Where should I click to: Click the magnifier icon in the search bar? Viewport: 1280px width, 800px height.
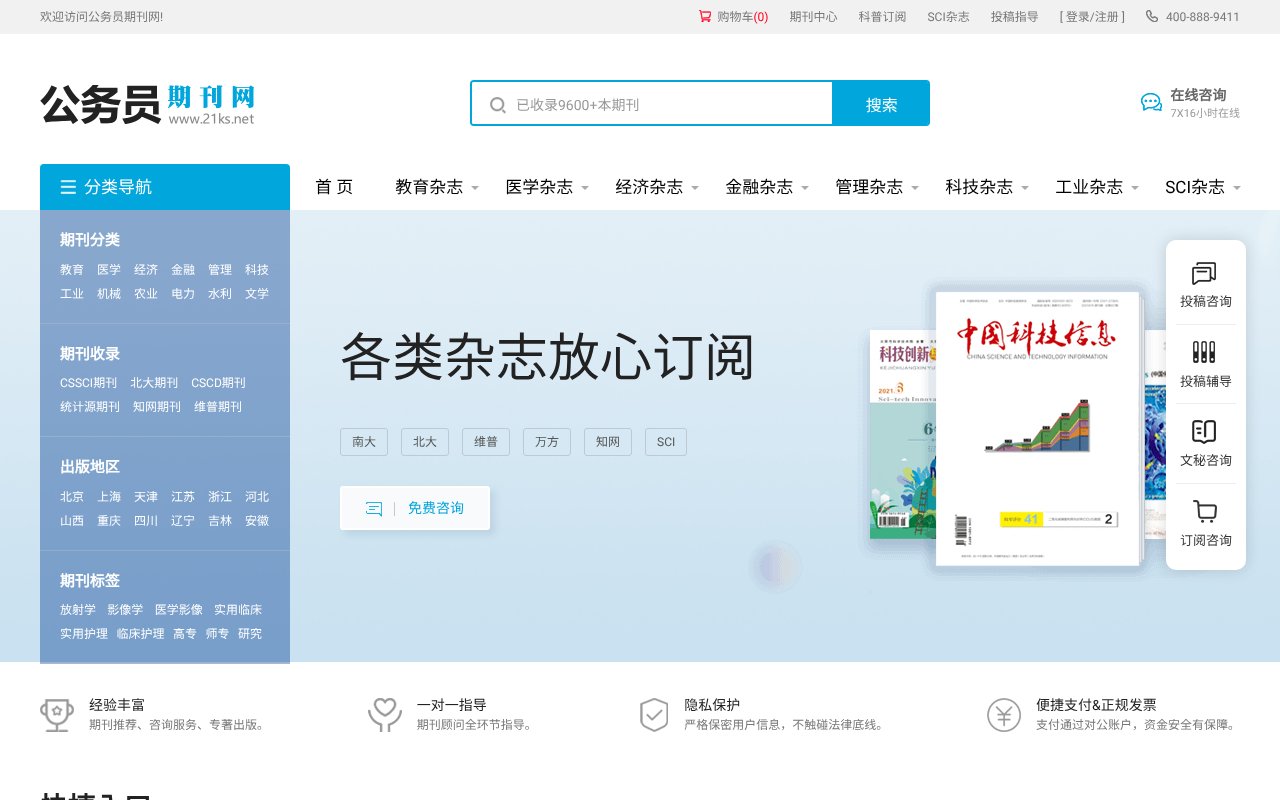[x=497, y=103]
